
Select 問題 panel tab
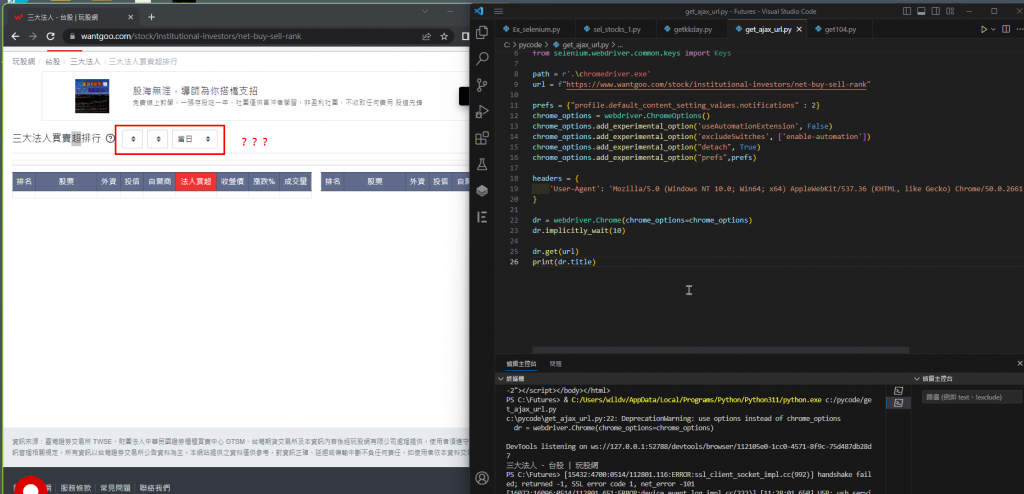pos(555,363)
